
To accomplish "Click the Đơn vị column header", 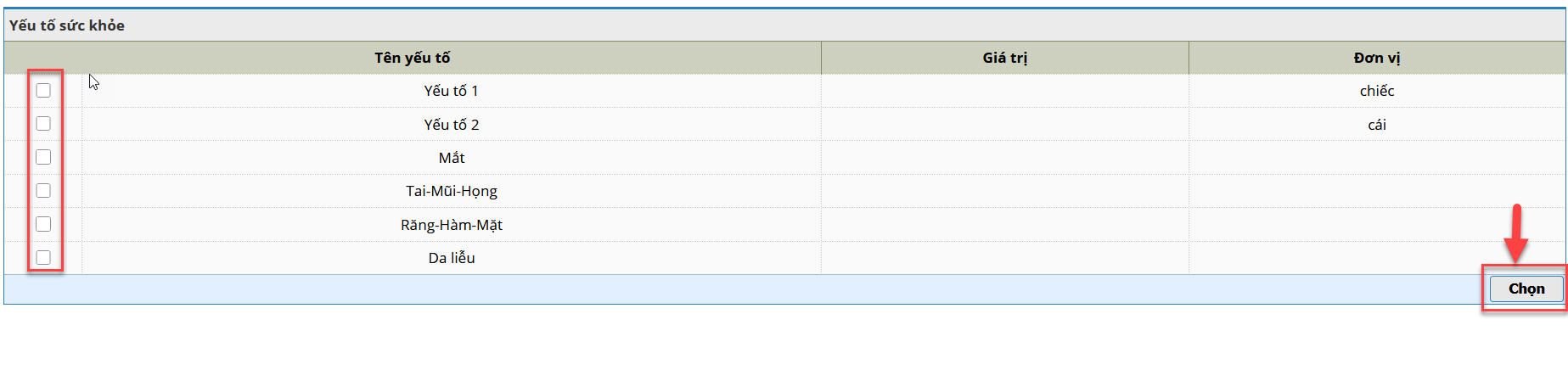I will [1376, 58].
